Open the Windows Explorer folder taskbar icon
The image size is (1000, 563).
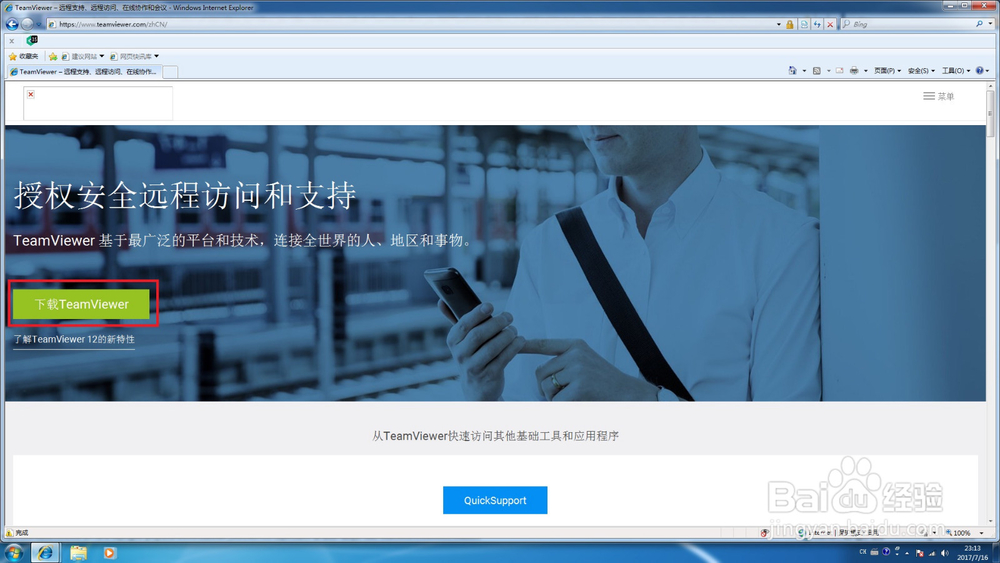[x=78, y=553]
